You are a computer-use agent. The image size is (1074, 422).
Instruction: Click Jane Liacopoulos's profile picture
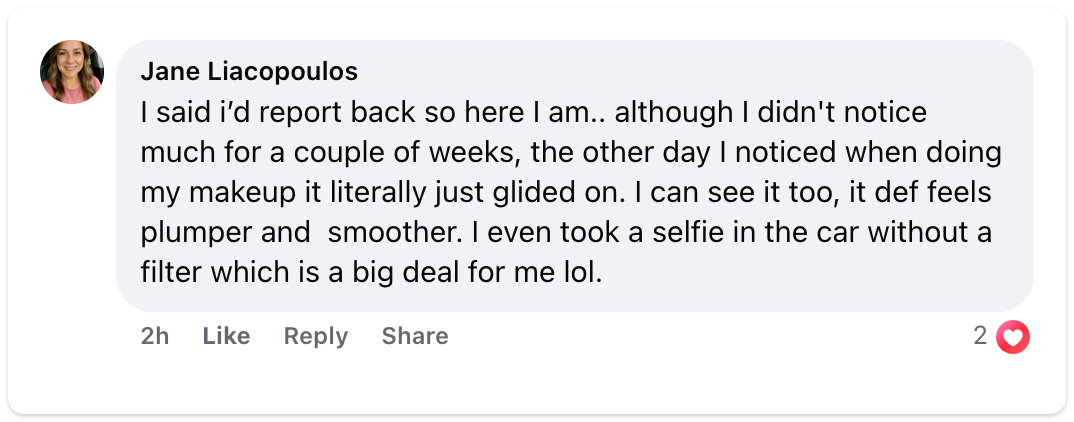[x=72, y=72]
